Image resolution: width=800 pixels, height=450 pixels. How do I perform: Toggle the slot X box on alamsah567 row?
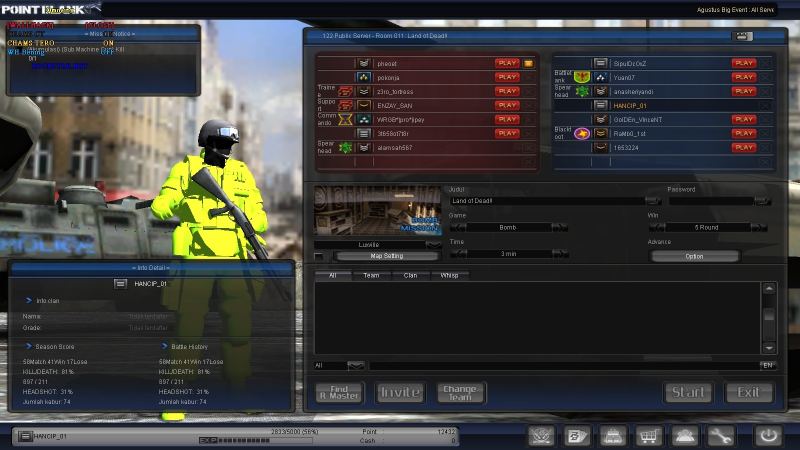(x=529, y=147)
